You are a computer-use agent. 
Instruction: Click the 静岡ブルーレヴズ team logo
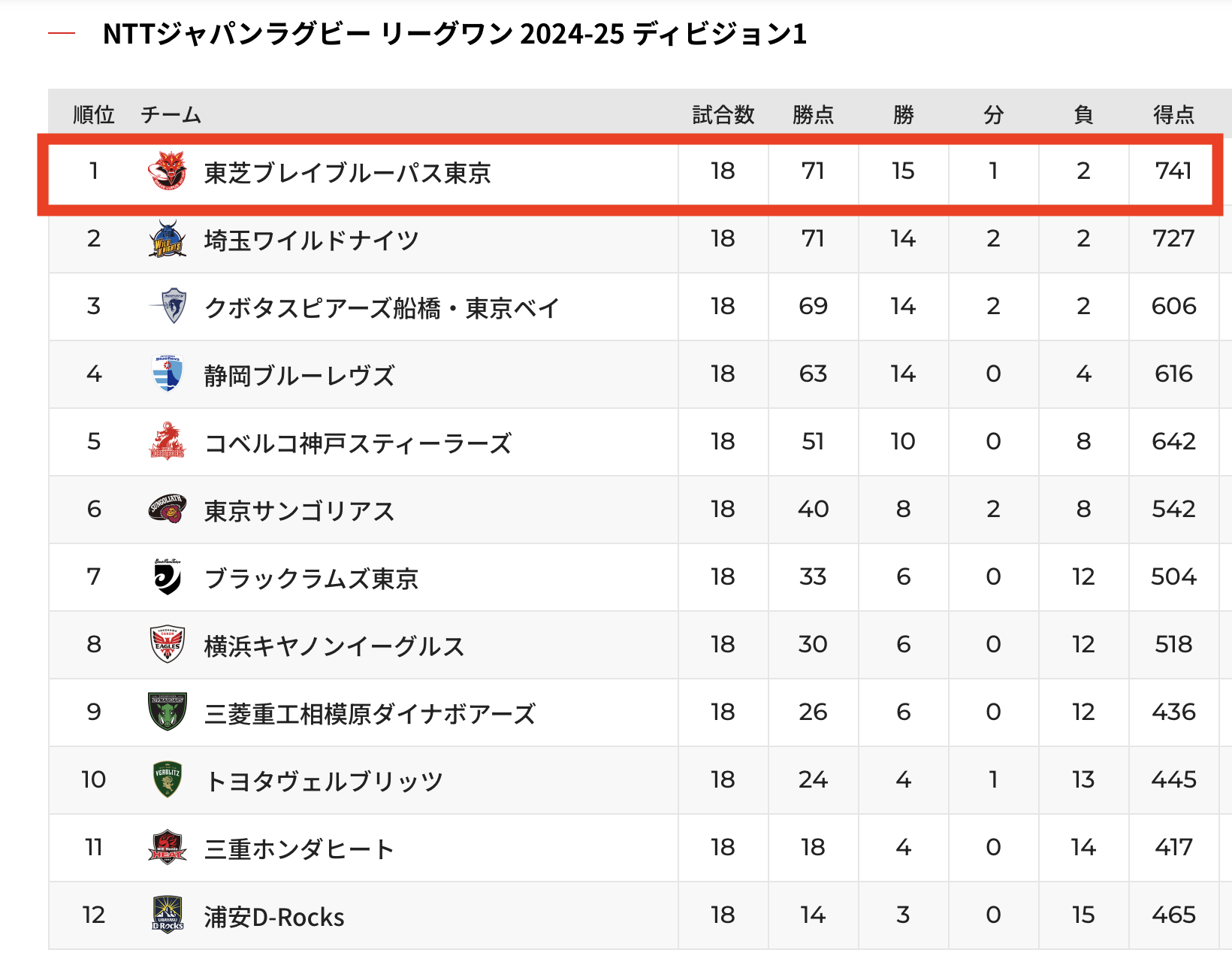168,374
